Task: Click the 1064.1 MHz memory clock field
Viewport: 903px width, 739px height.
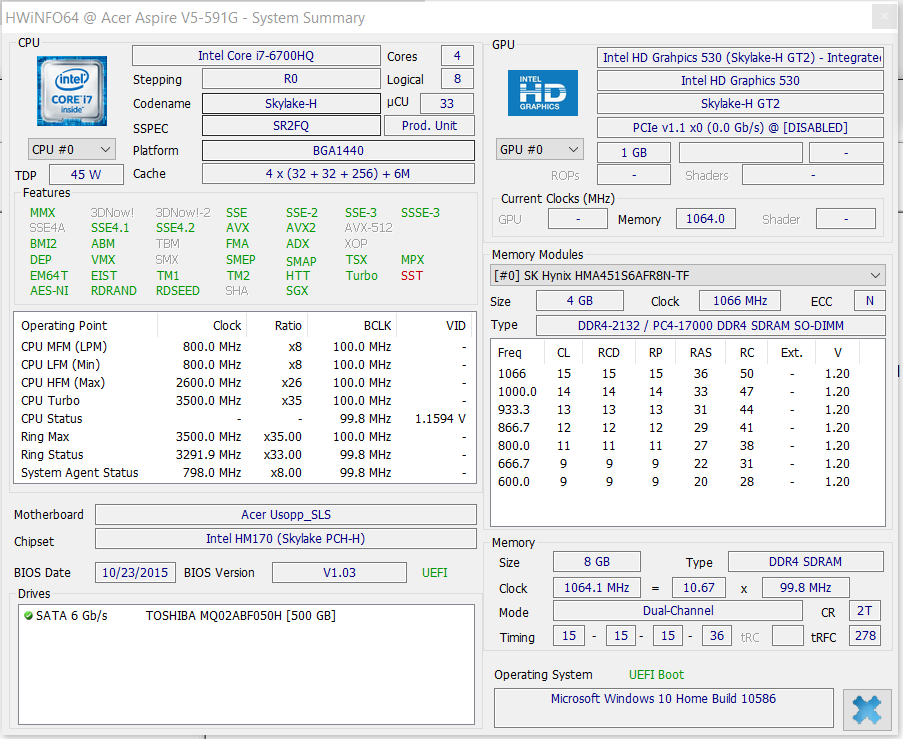Action: [597, 588]
